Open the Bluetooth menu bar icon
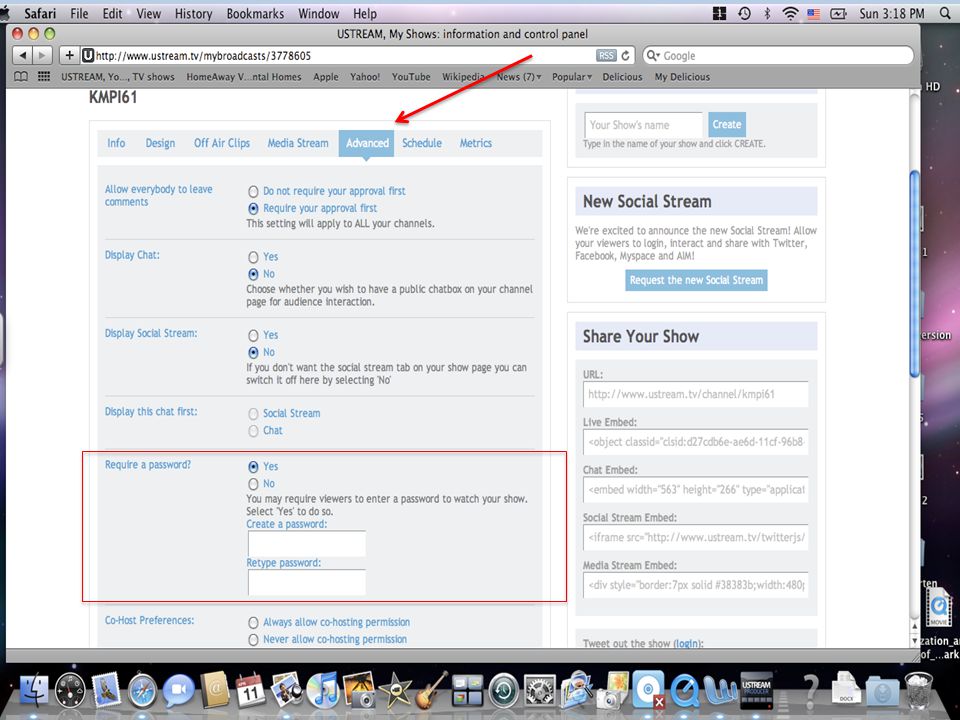This screenshot has width=960, height=720. (x=767, y=13)
